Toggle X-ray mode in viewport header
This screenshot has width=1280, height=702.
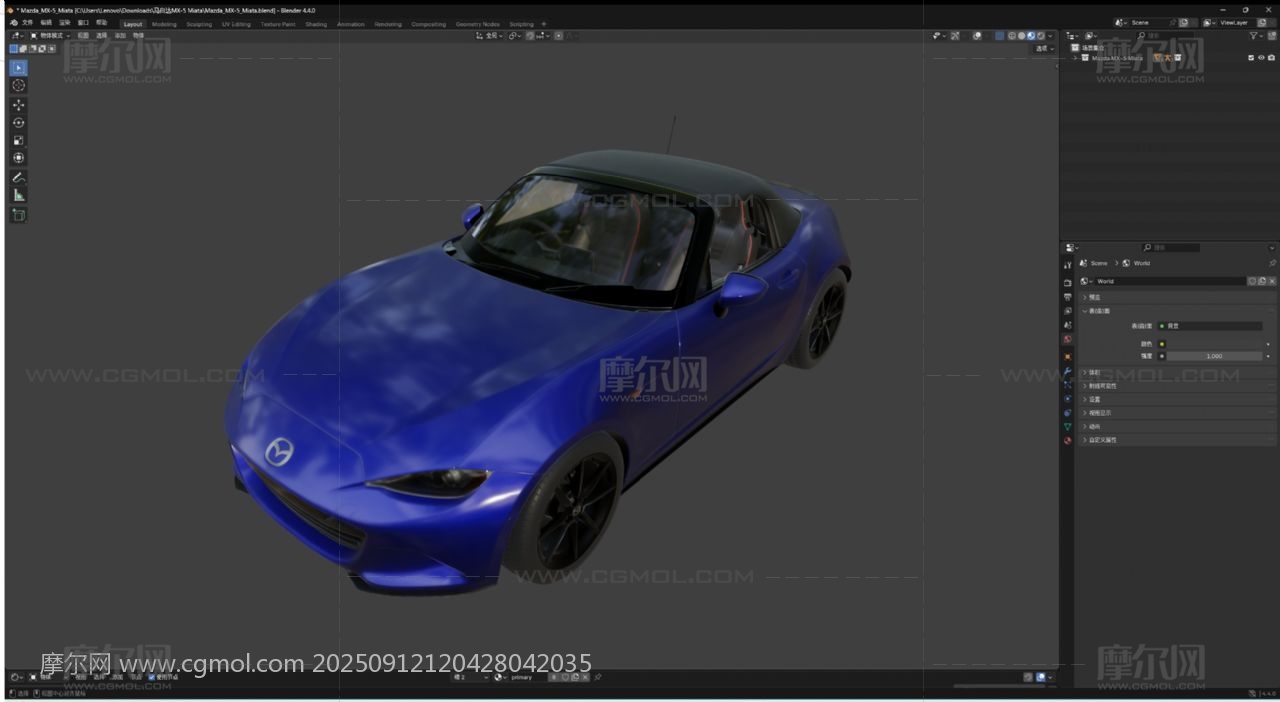tap(999, 36)
